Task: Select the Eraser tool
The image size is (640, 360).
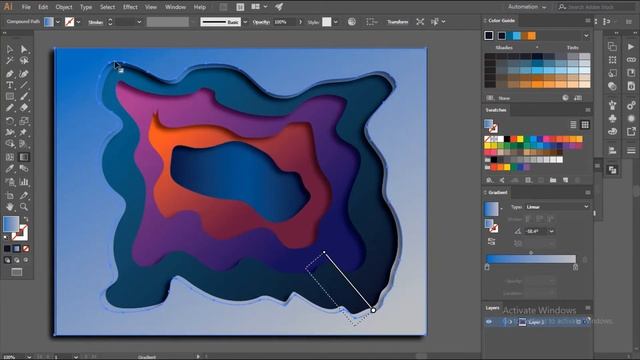Action: pos(24,108)
